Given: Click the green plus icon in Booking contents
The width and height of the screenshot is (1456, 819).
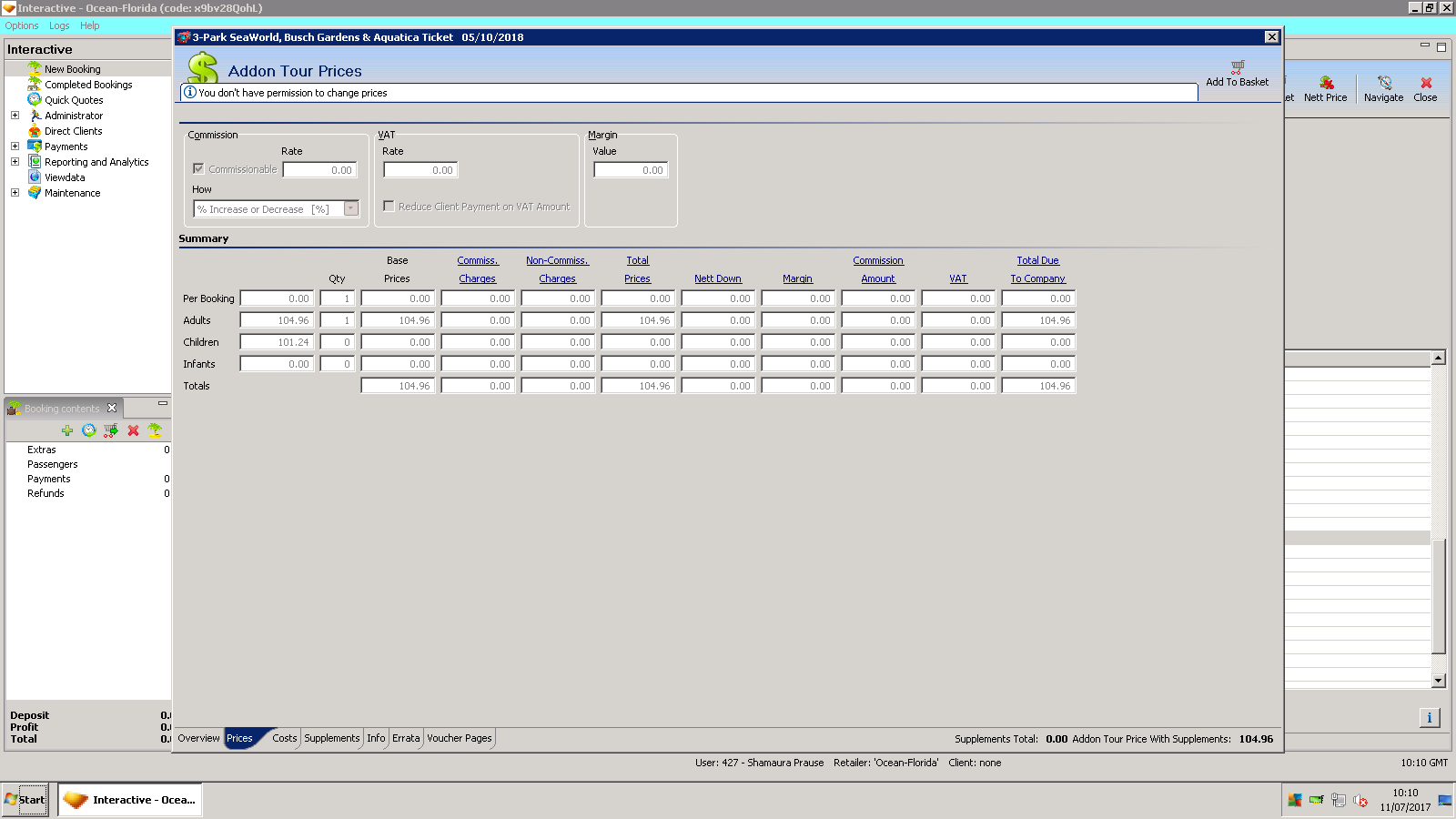Looking at the screenshot, I should coord(67,430).
